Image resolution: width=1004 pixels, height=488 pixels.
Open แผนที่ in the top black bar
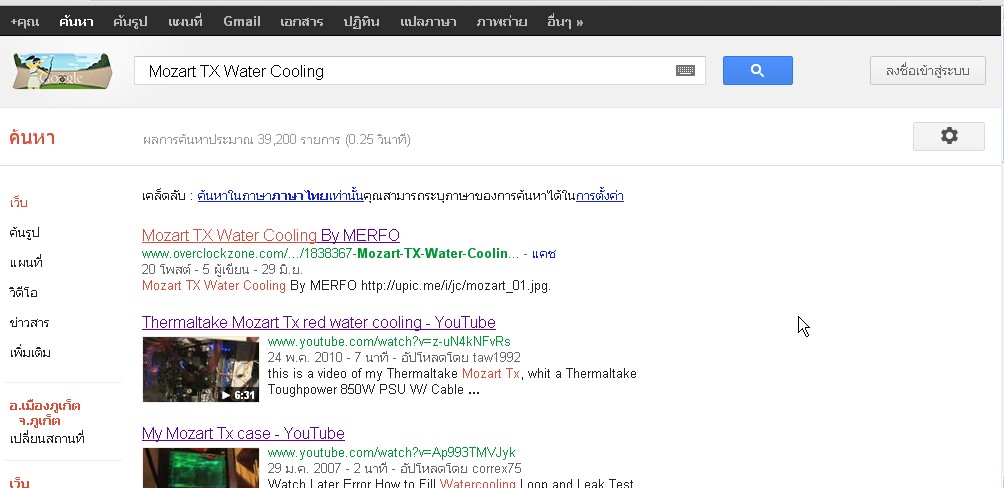coord(185,22)
